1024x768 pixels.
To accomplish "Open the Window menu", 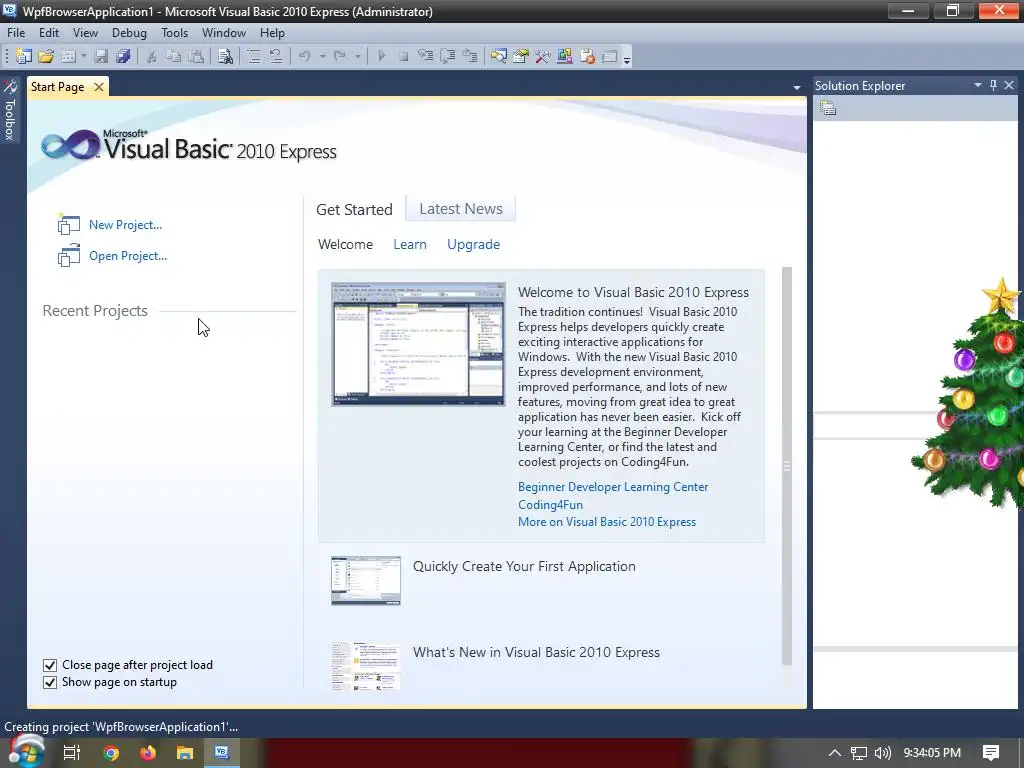I will pyautogui.click(x=223, y=33).
